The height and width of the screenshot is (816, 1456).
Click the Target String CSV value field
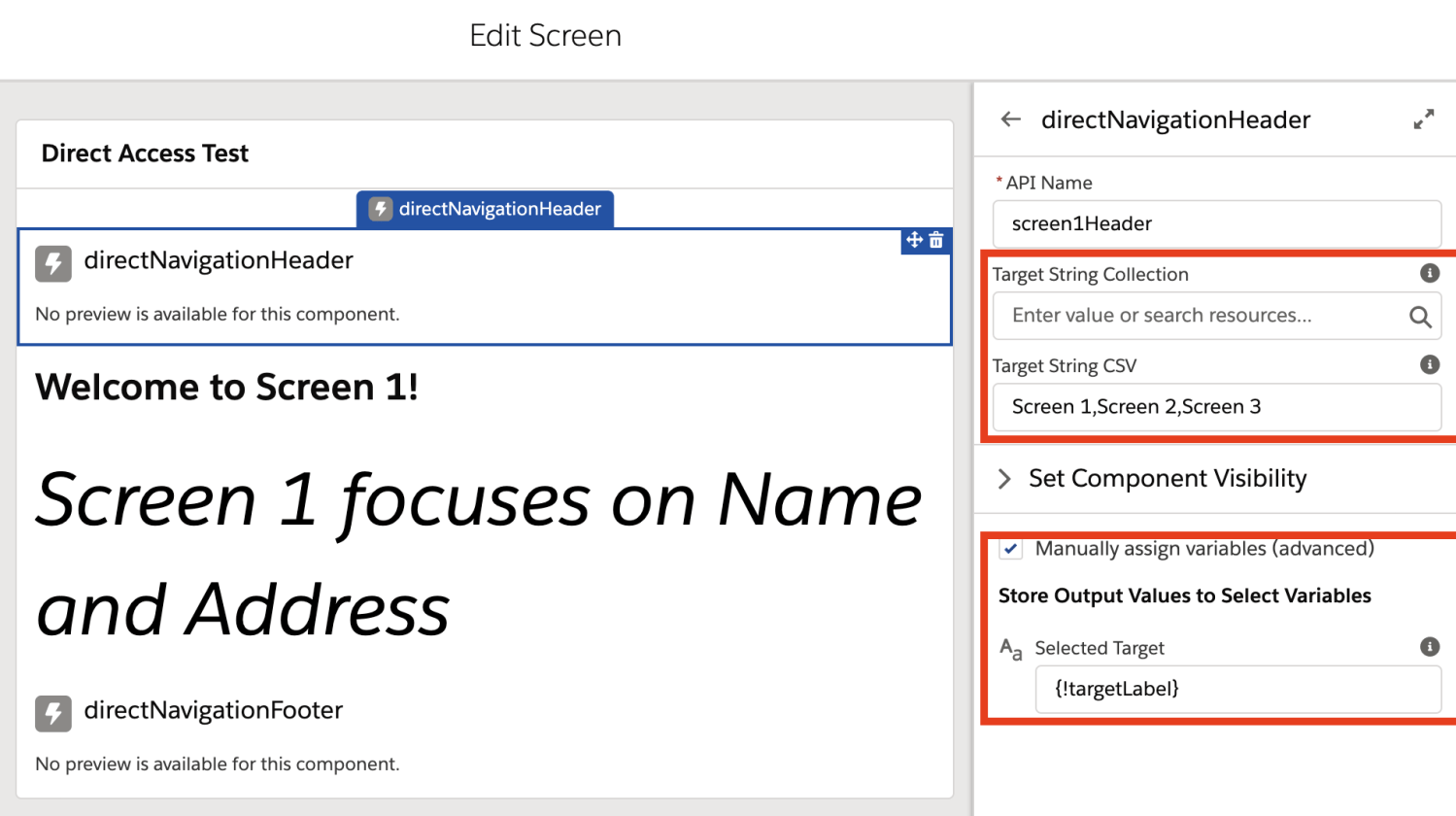(1215, 406)
